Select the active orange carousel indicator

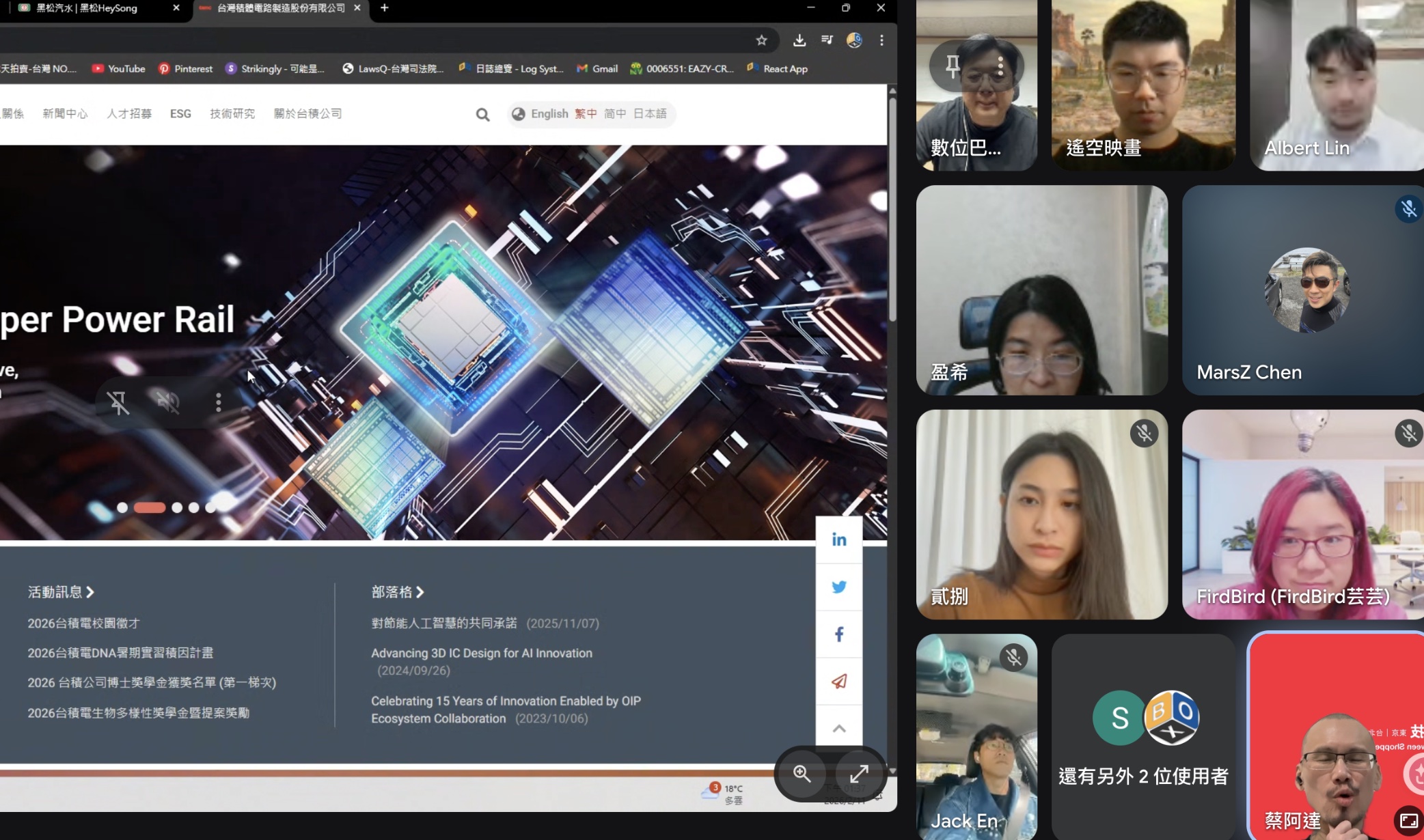click(150, 507)
